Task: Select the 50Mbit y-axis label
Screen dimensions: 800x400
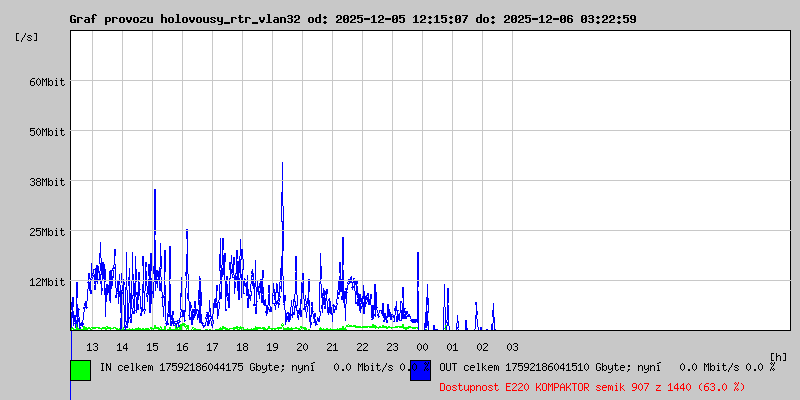Action: click(47, 132)
